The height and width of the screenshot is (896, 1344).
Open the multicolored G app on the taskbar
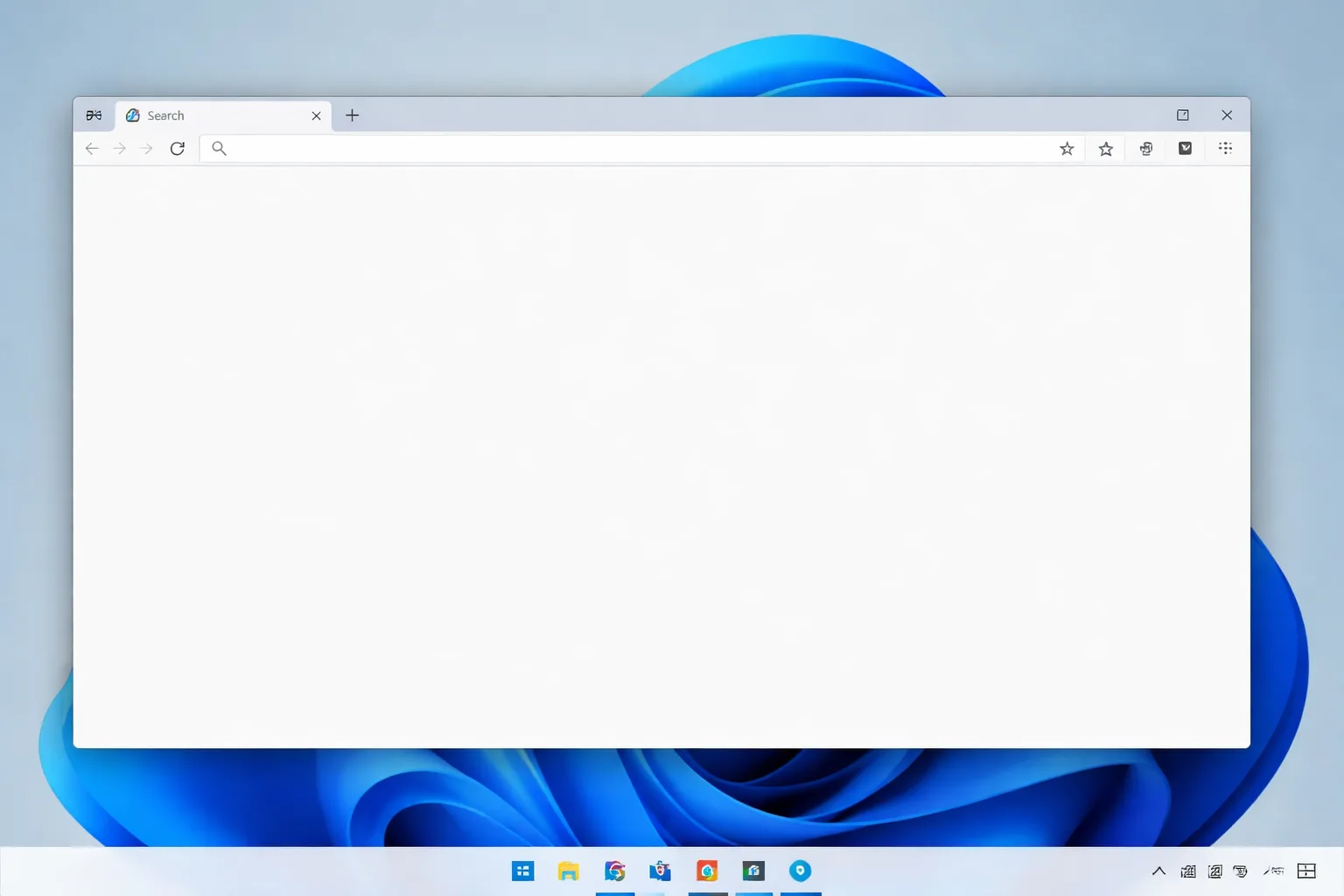[615, 871]
